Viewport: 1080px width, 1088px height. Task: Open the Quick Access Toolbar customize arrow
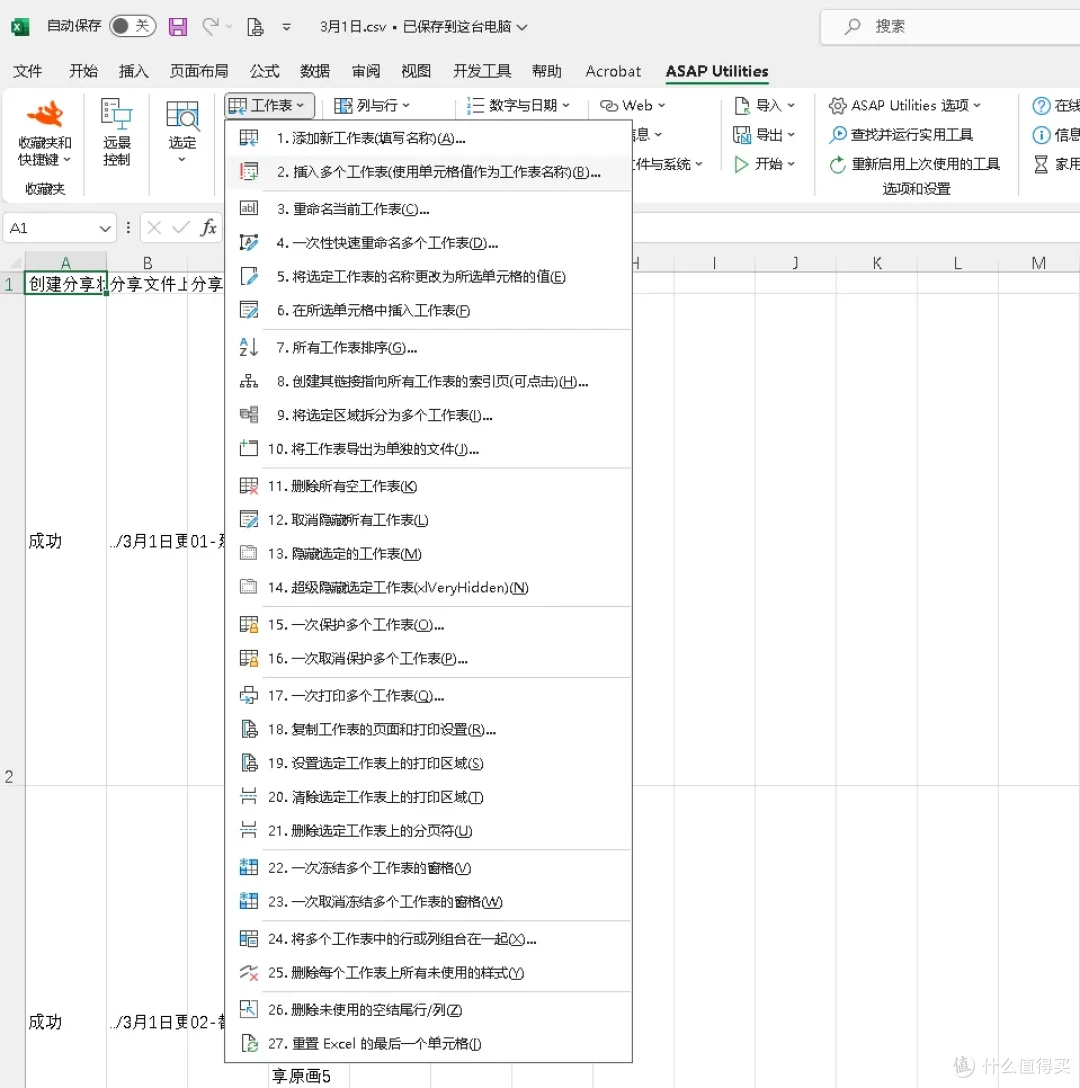tap(287, 27)
